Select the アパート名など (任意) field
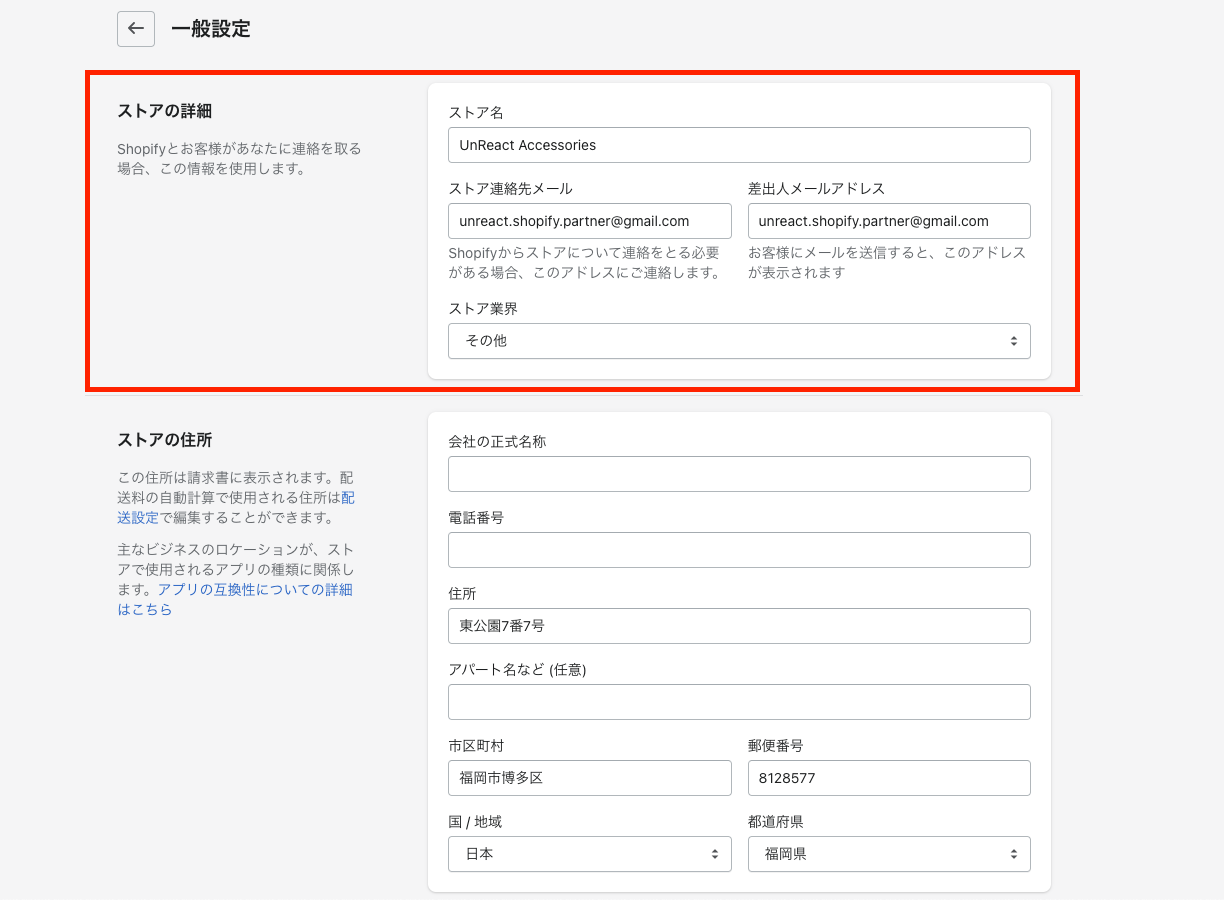 pyautogui.click(x=739, y=702)
